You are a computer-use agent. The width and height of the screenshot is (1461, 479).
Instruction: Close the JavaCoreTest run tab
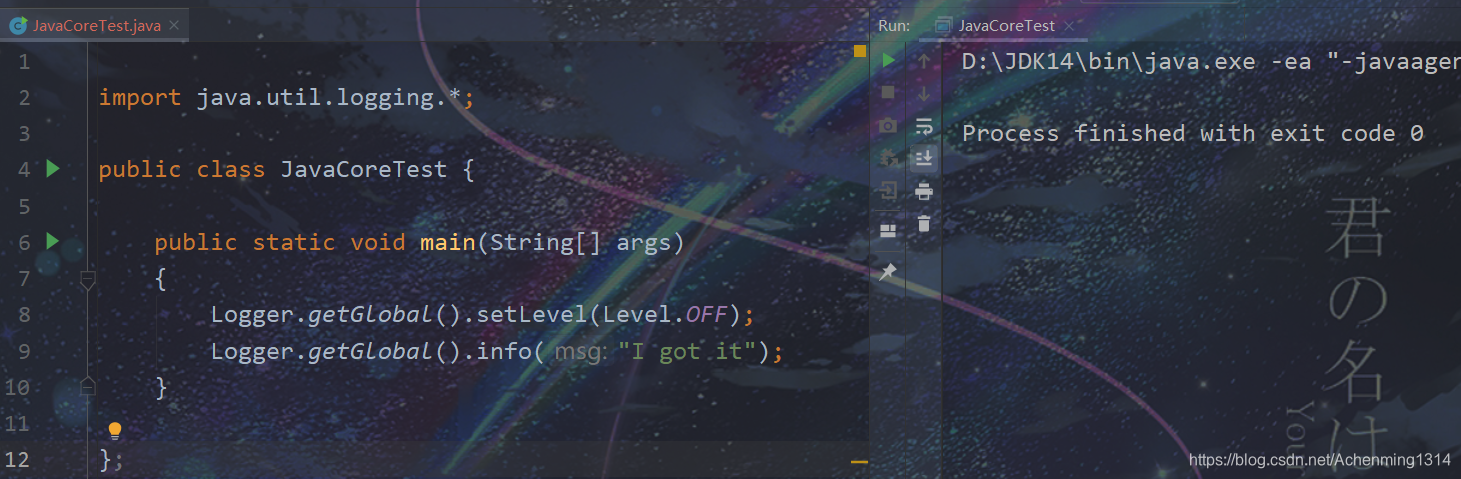pyautogui.click(x=1068, y=26)
